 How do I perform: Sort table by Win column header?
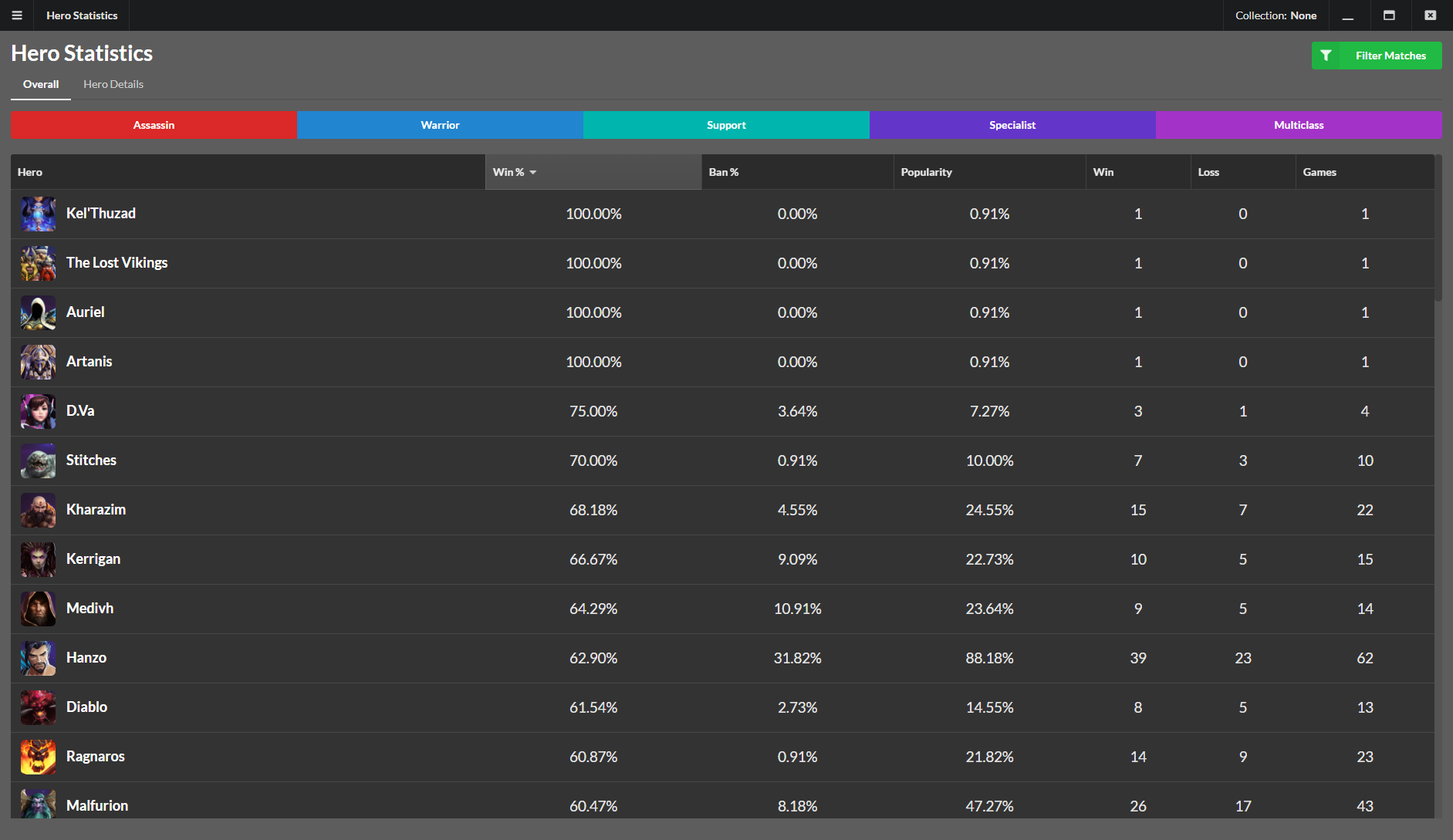[1138, 172]
